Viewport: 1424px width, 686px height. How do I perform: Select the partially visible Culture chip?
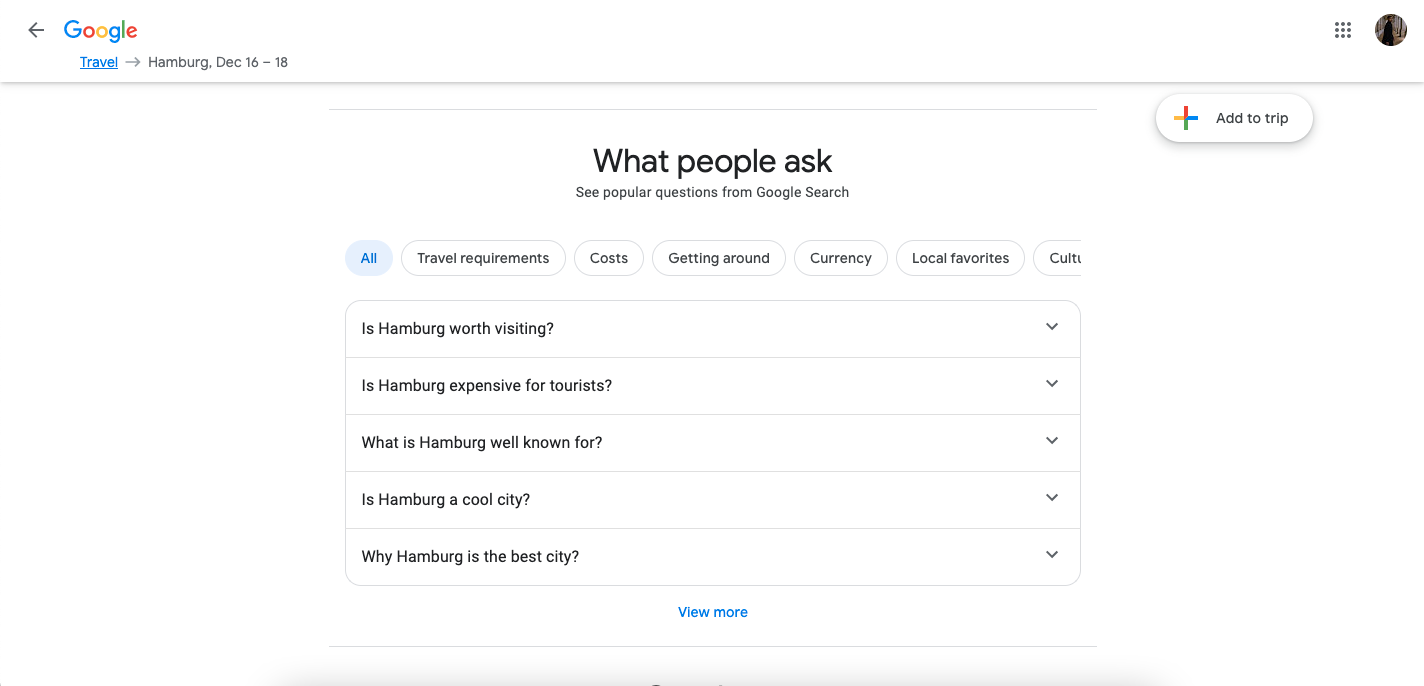tap(1062, 258)
